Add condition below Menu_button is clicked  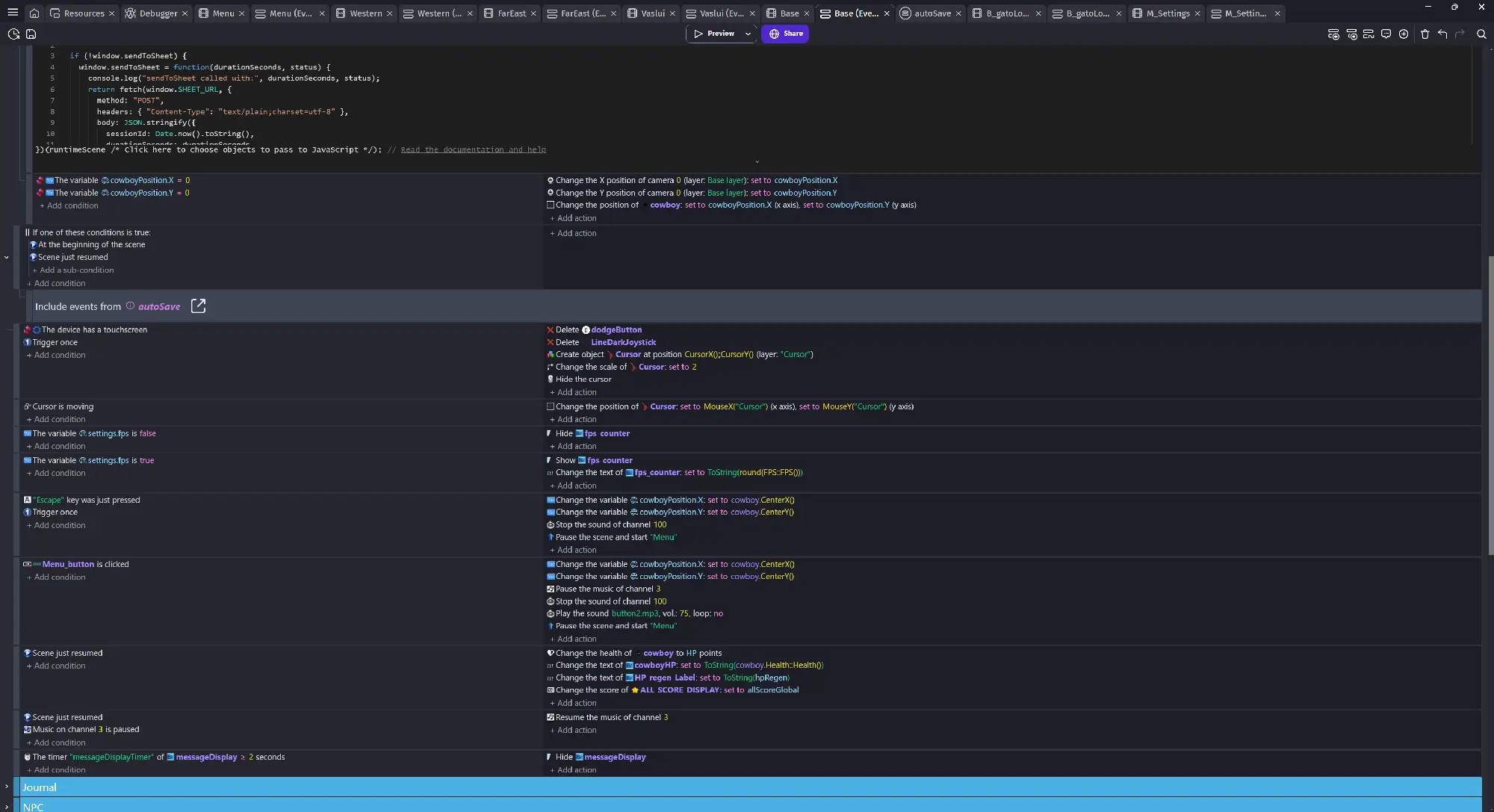point(56,577)
